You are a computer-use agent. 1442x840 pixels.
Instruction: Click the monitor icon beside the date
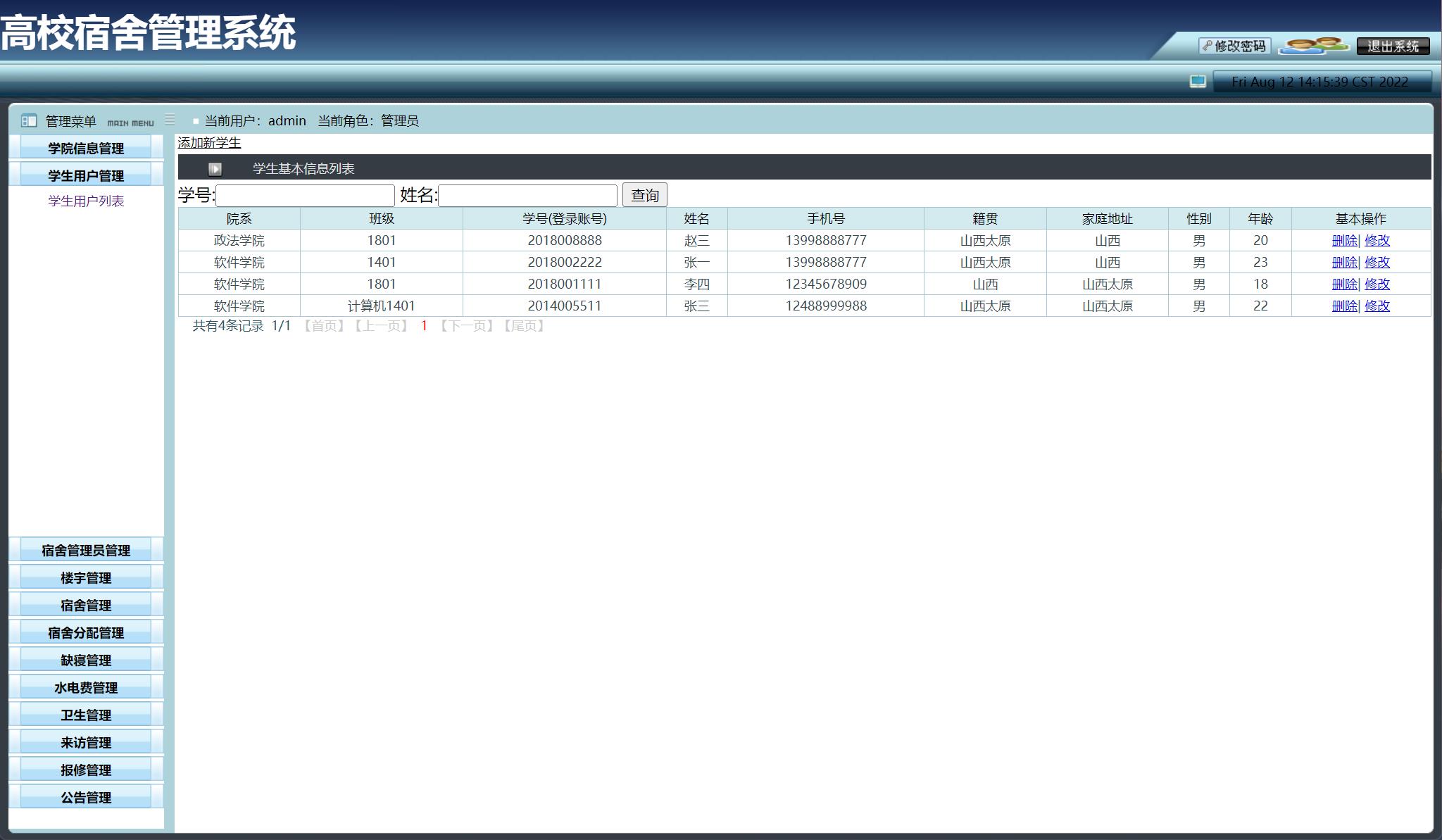pos(1198,82)
